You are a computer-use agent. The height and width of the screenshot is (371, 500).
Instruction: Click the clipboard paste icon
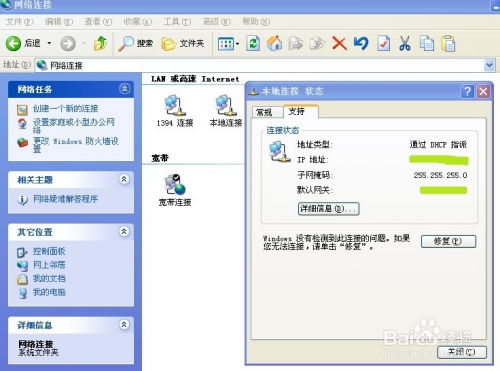pyautogui.click(x=448, y=44)
